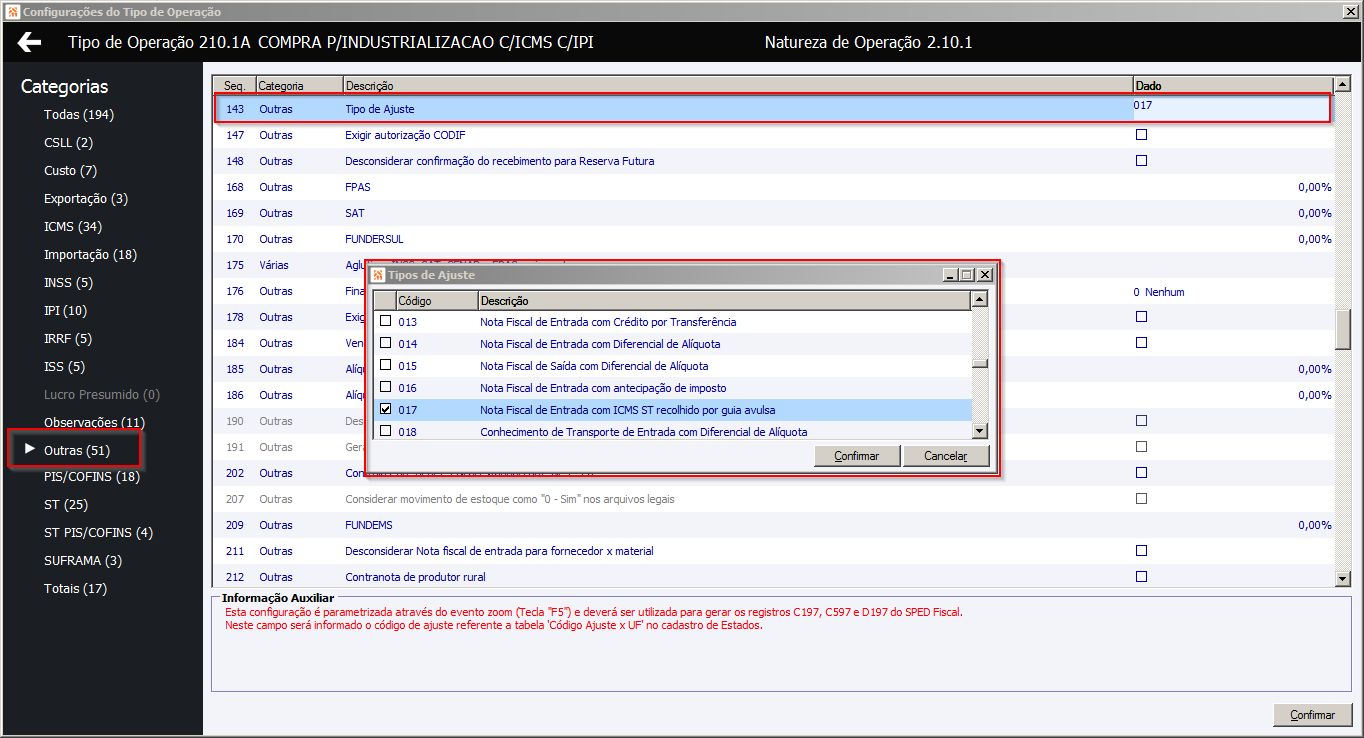
Task: Enable Contranota de produtor rural checkbox
Action: [1141, 577]
